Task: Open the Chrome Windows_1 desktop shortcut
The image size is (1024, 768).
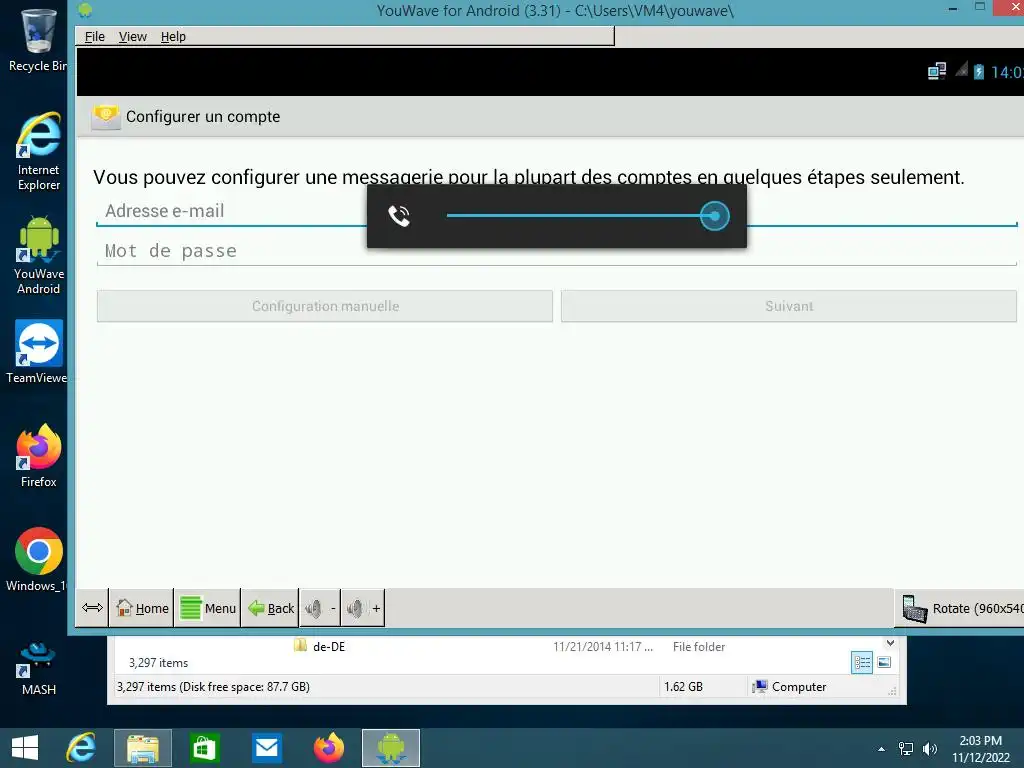Action: point(38,560)
